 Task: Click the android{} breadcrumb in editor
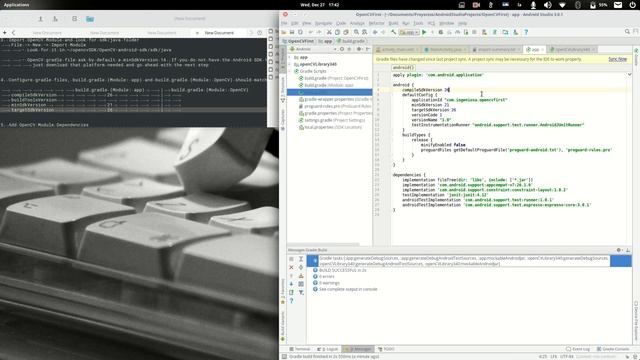tap(403, 68)
